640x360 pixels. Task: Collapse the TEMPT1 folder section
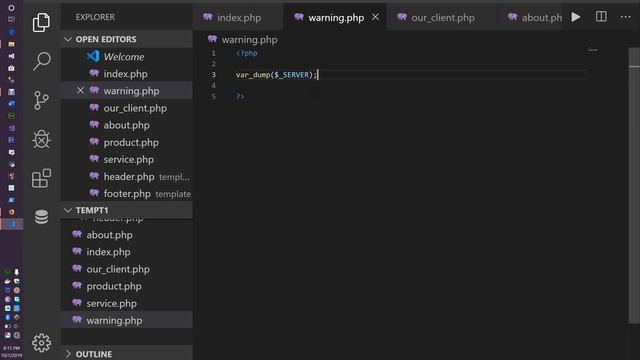pos(127,210)
